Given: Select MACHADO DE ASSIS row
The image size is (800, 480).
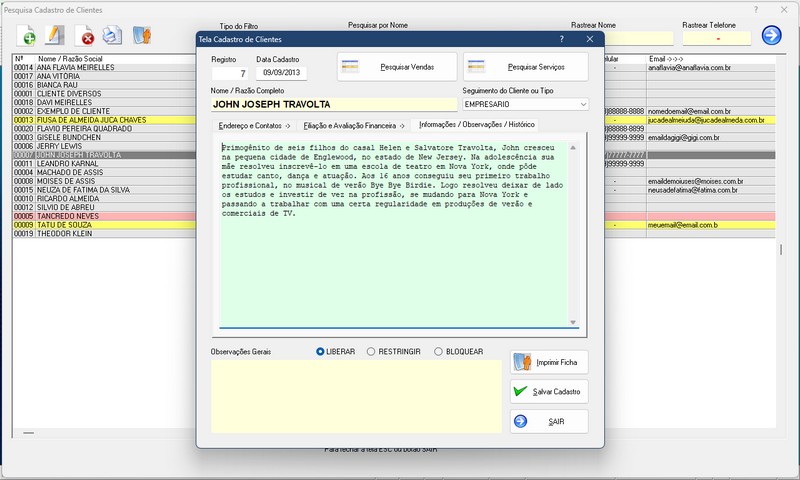Looking at the screenshot, I should point(105,172).
